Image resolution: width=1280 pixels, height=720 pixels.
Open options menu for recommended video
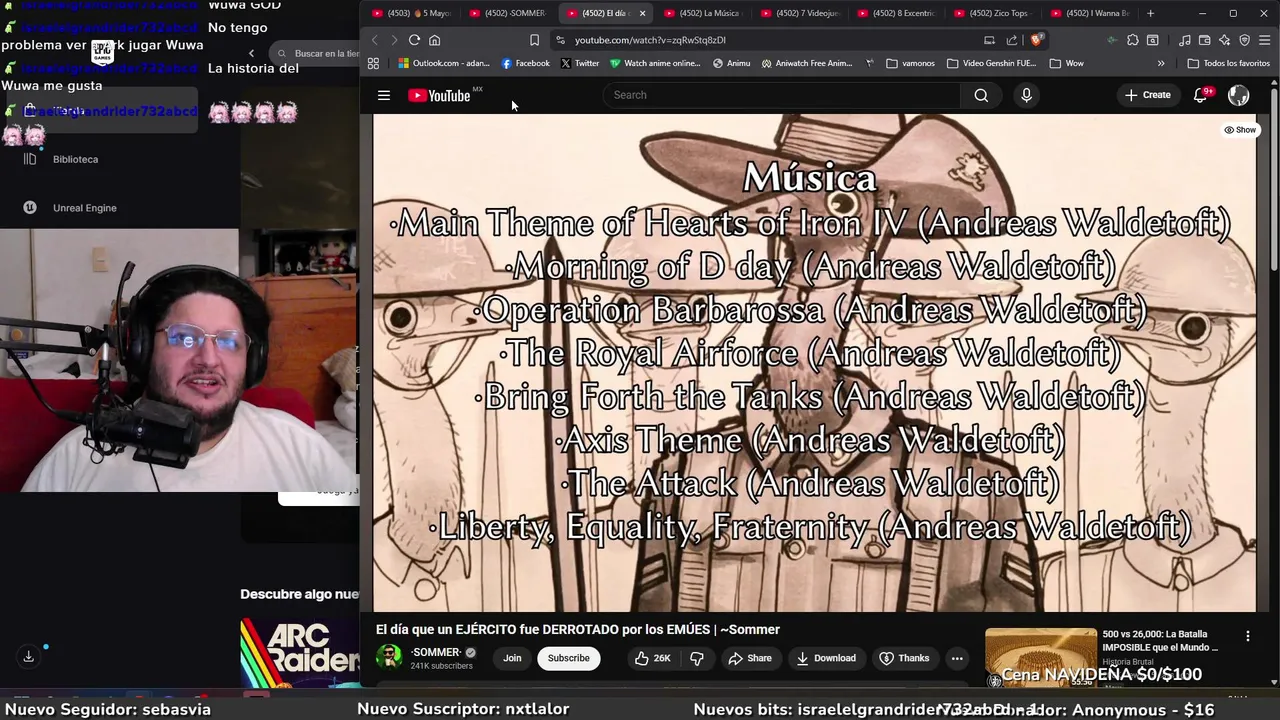(1247, 636)
